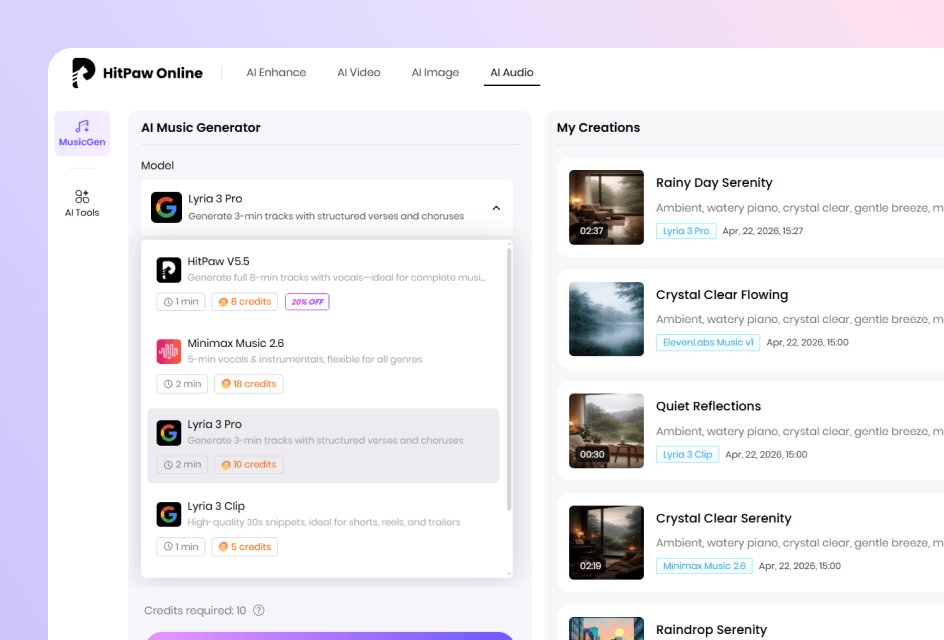Viewport: 944px width, 640px height.
Task: Collapse the model dropdown with the chevron
Action: (496, 208)
